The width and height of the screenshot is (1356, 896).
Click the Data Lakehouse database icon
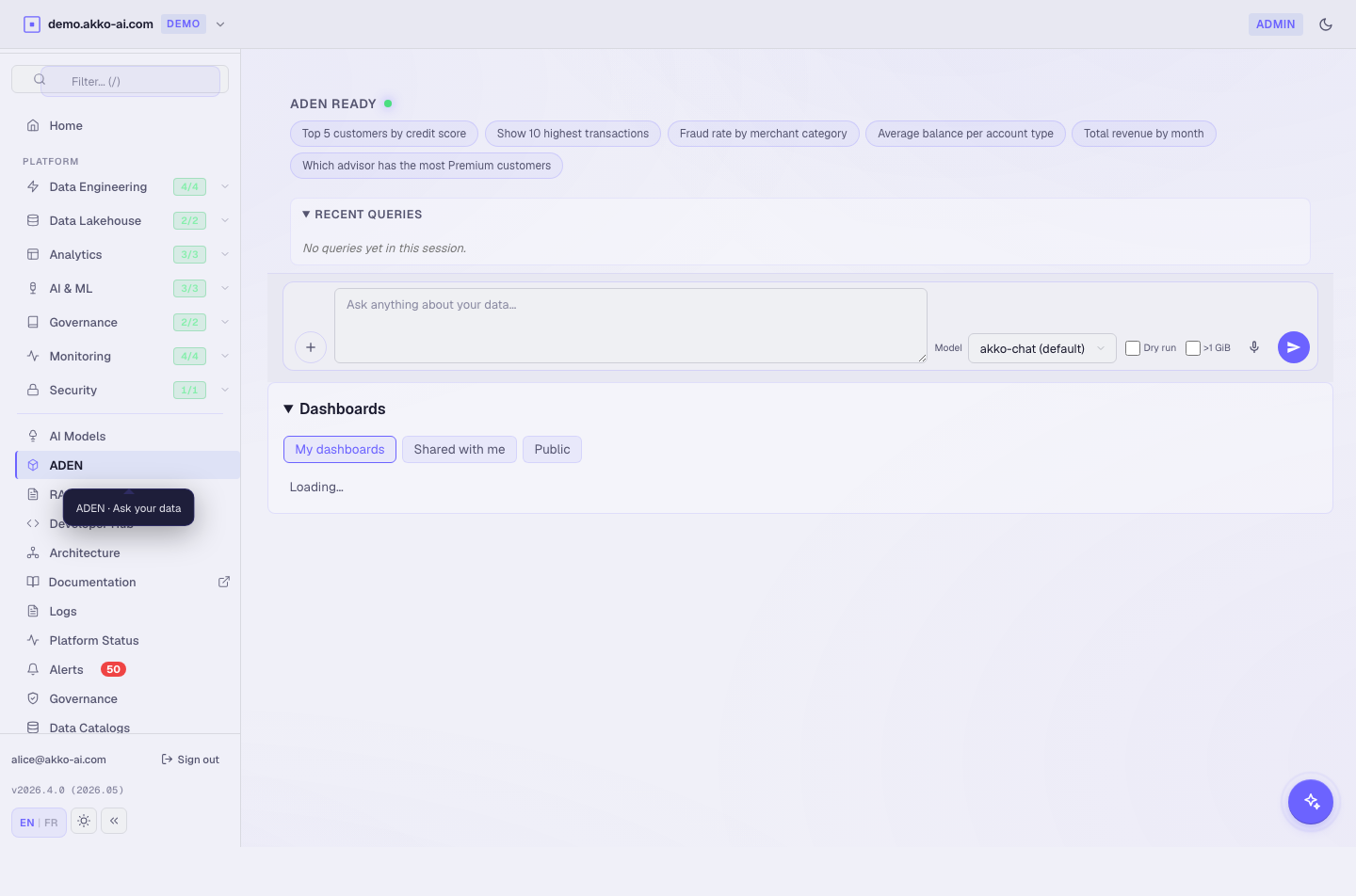pyautogui.click(x=33, y=220)
